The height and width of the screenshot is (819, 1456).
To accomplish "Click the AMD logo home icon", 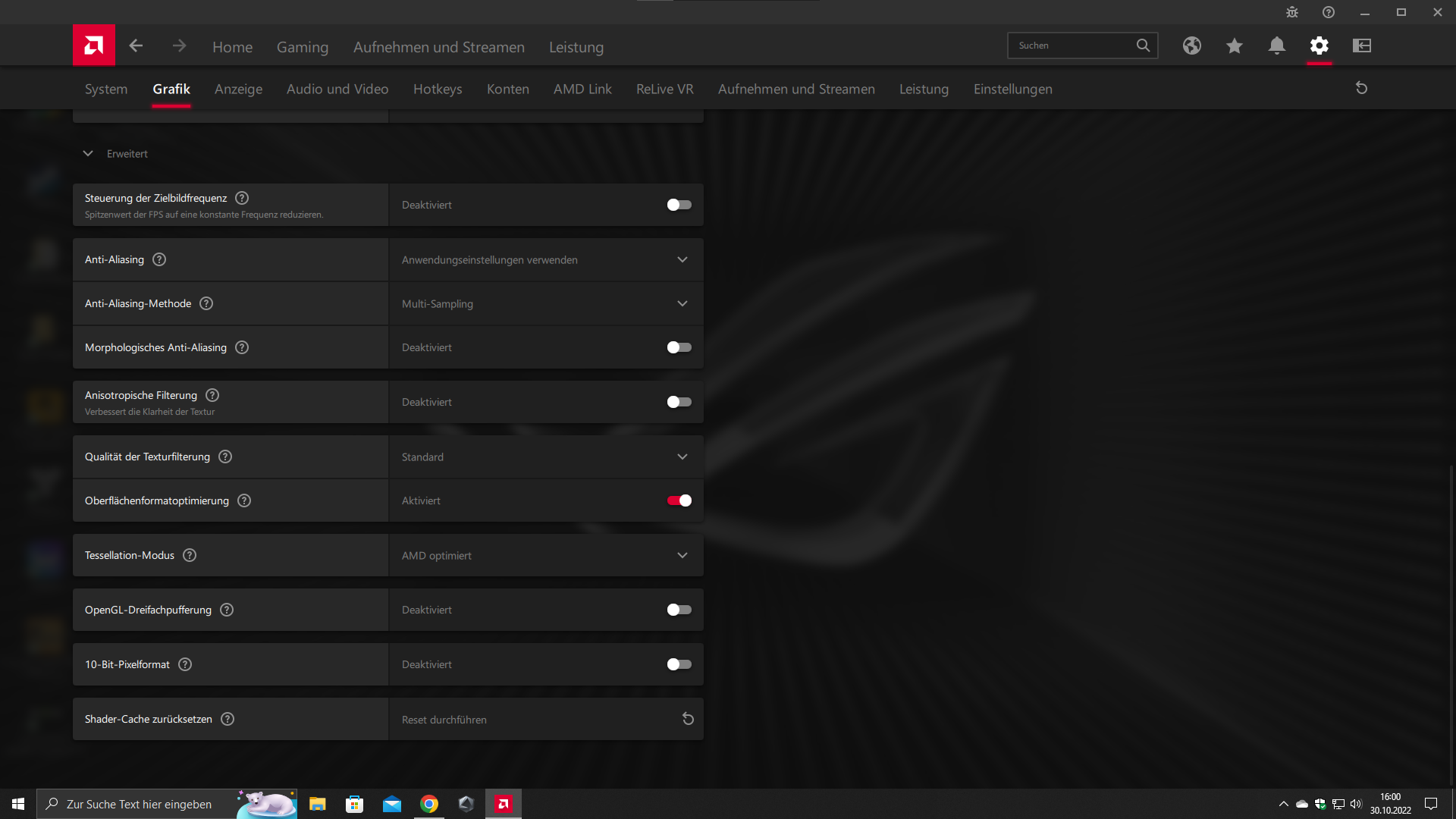I will tap(94, 45).
